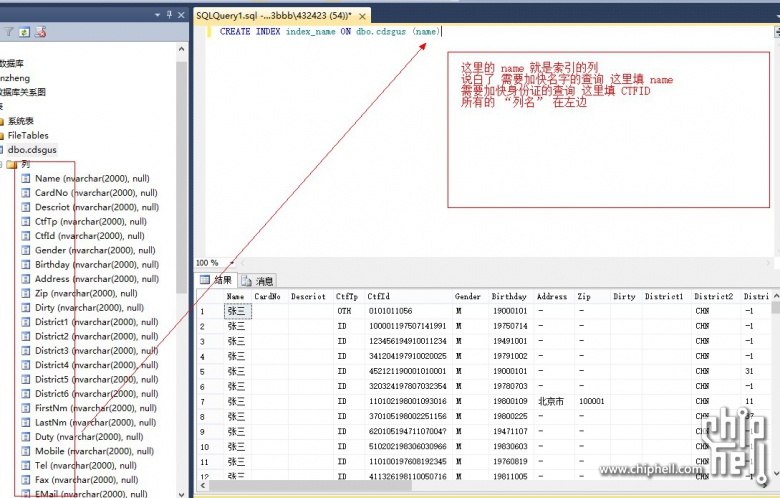780x498 pixels.
Task: Click the LastNm column icon in tree
Action: (x=26, y=422)
